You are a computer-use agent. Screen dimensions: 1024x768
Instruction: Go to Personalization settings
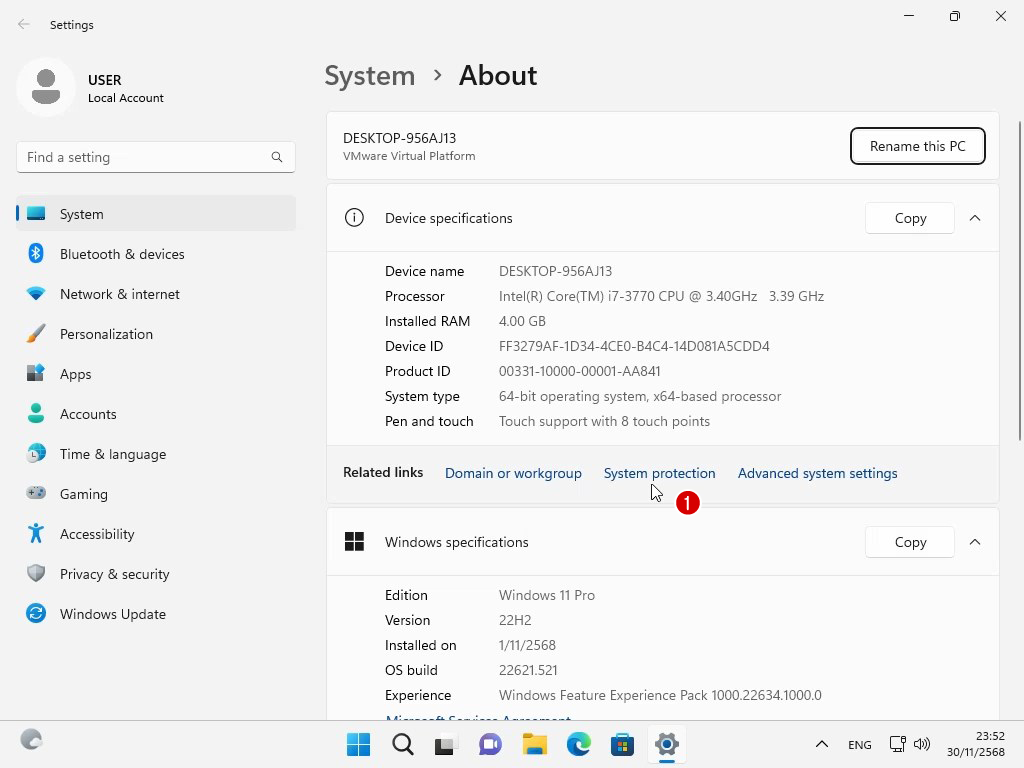click(106, 334)
